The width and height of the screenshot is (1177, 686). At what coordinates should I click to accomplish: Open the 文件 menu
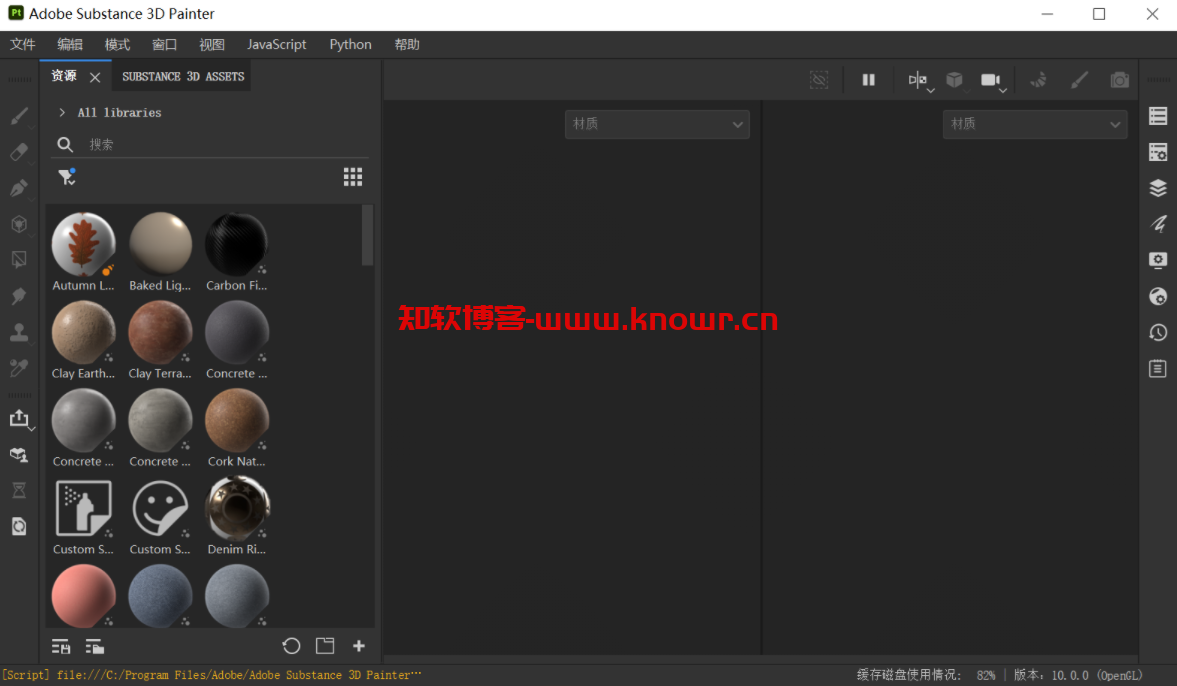point(23,44)
